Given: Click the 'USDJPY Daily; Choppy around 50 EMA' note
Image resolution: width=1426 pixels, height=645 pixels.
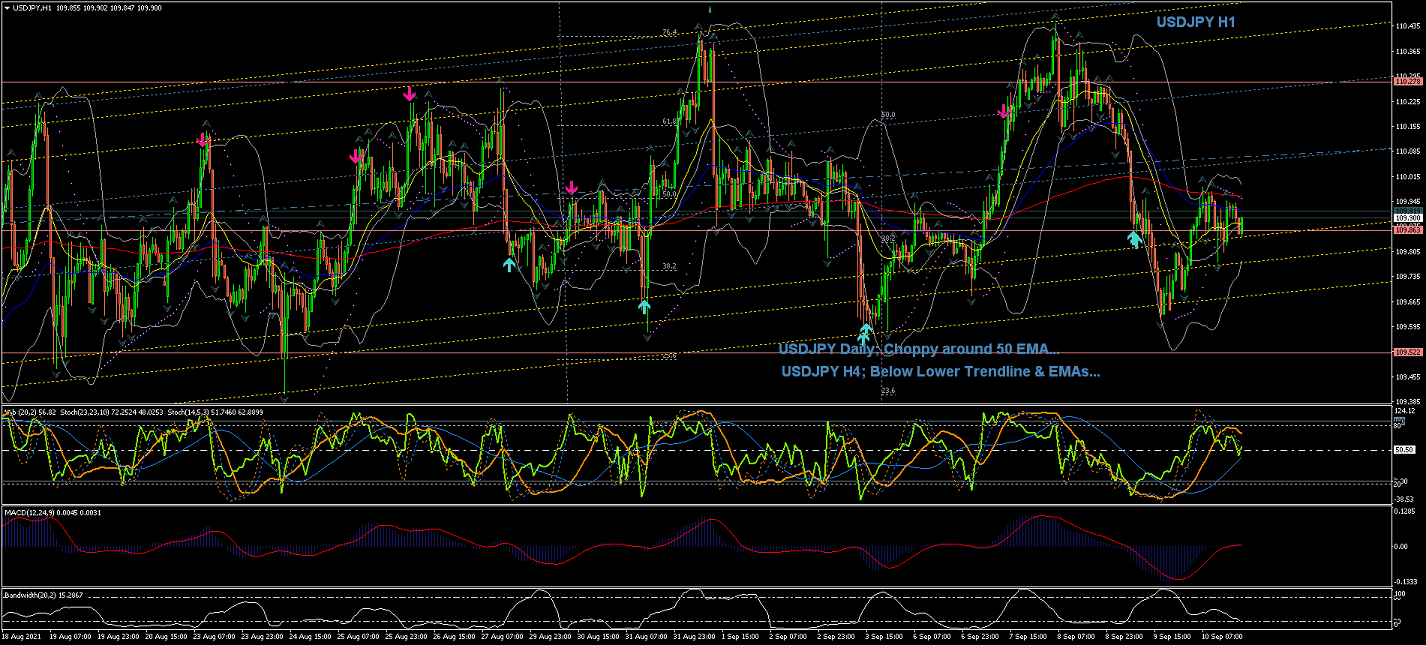Looking at the screenshot, I should tap(919, 349).
